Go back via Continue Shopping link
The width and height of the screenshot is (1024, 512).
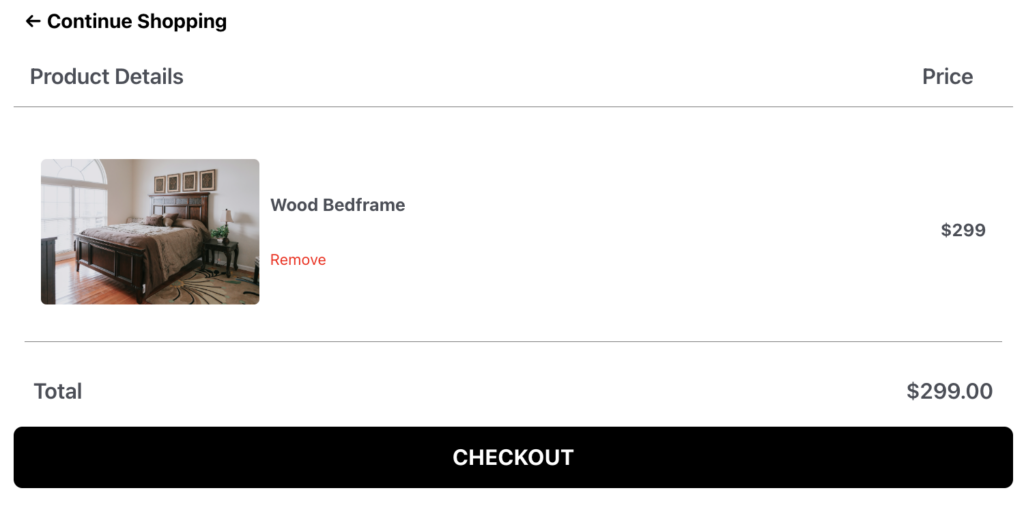(x=136, y=21)
